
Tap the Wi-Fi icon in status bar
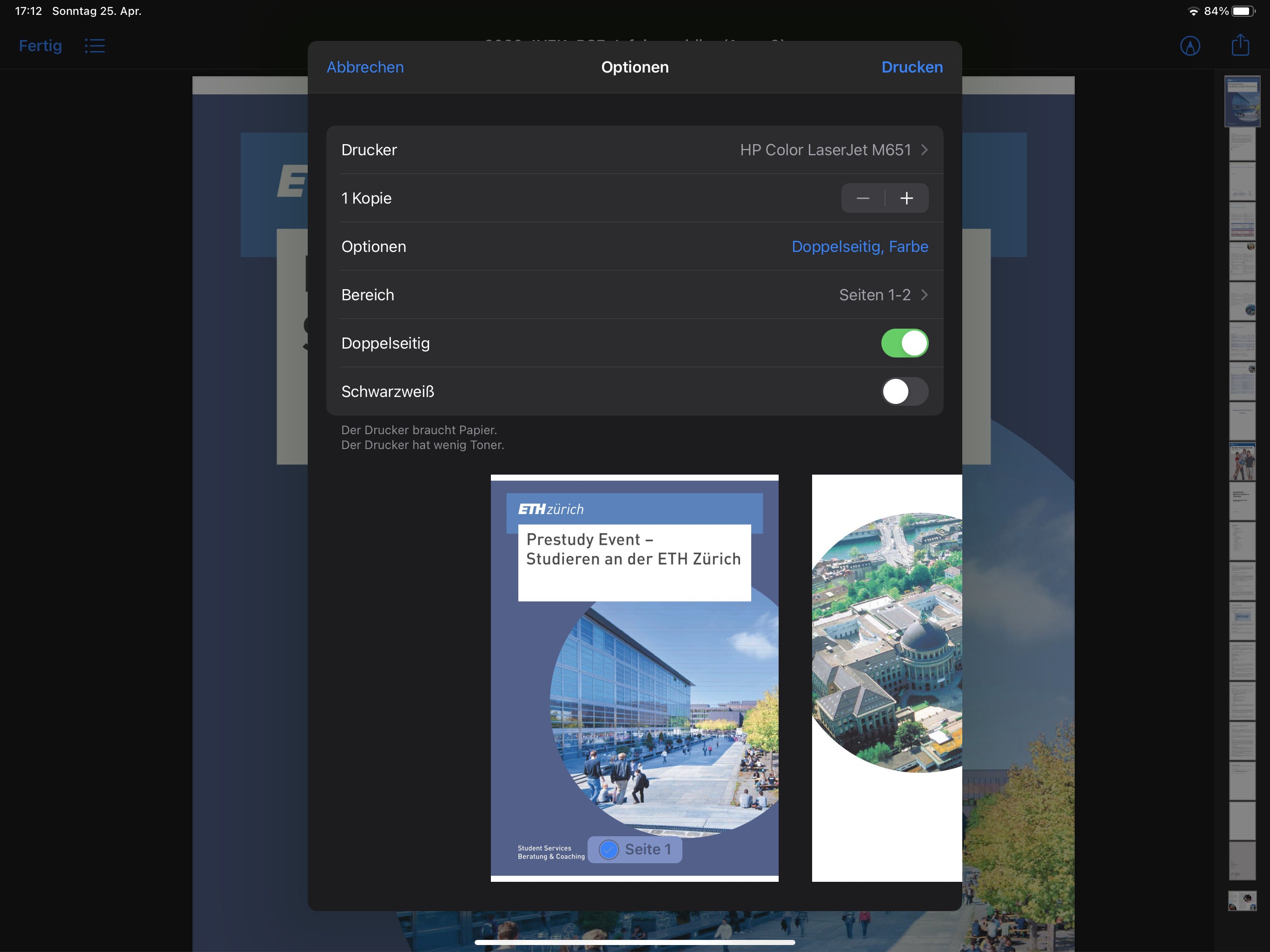pyautogui.click(x=1194, y=12)
